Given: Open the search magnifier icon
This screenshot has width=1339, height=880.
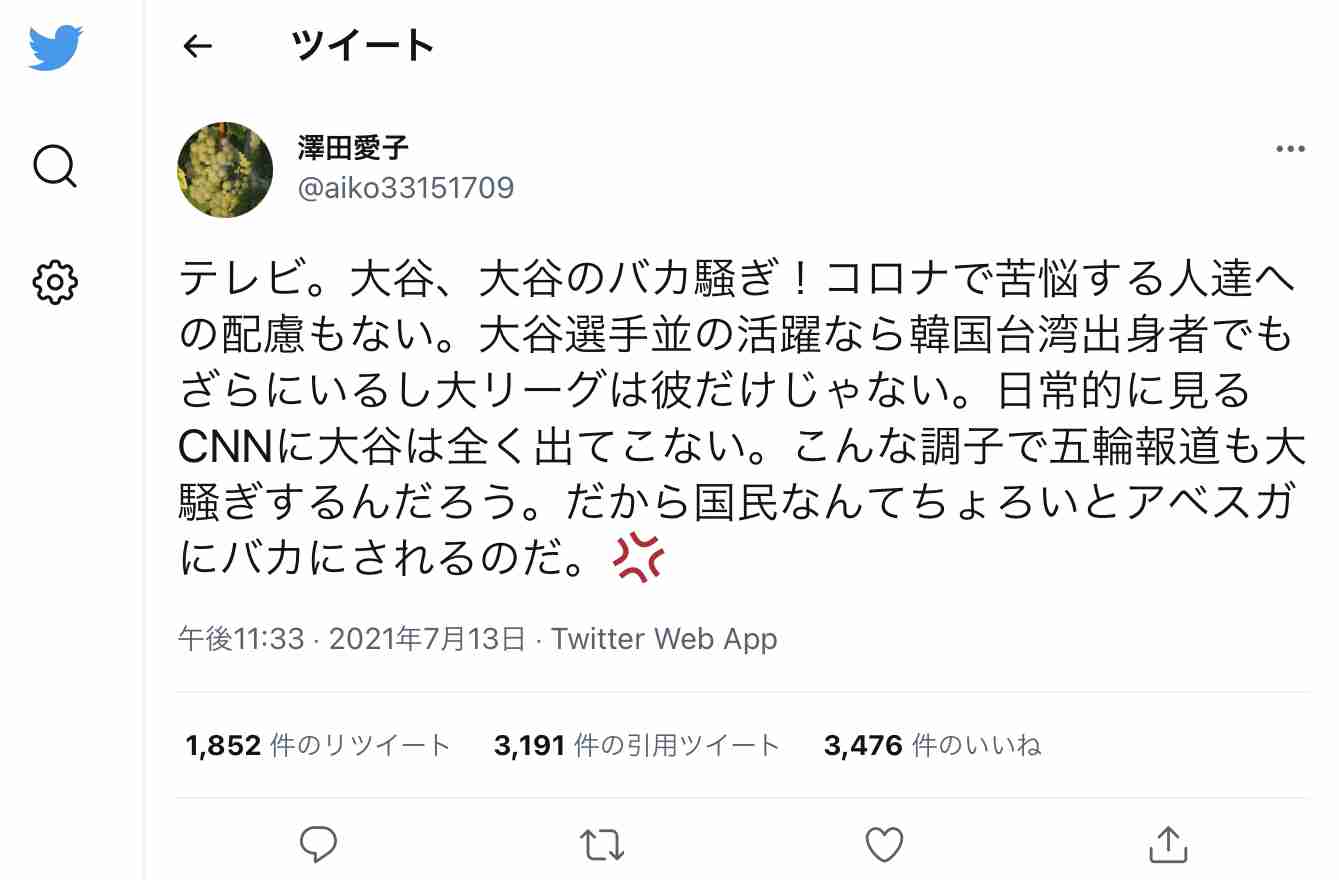Looking at the screenshot, I should (x=55, y=165).
